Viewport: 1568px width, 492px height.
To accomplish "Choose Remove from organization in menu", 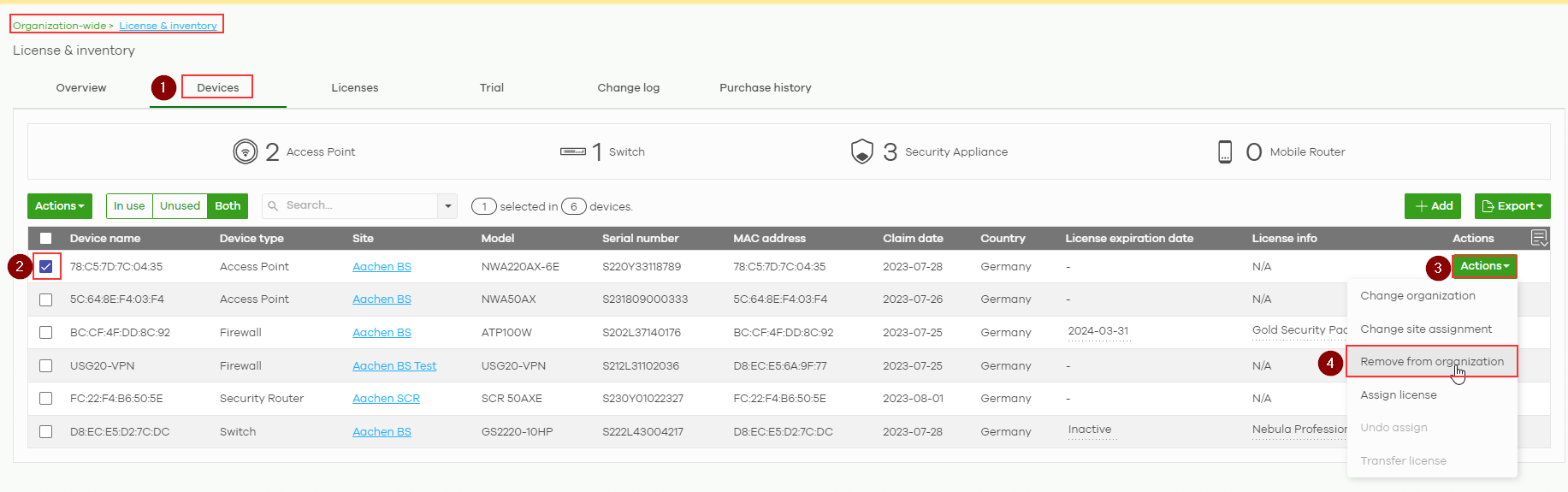I will 1431,362.
